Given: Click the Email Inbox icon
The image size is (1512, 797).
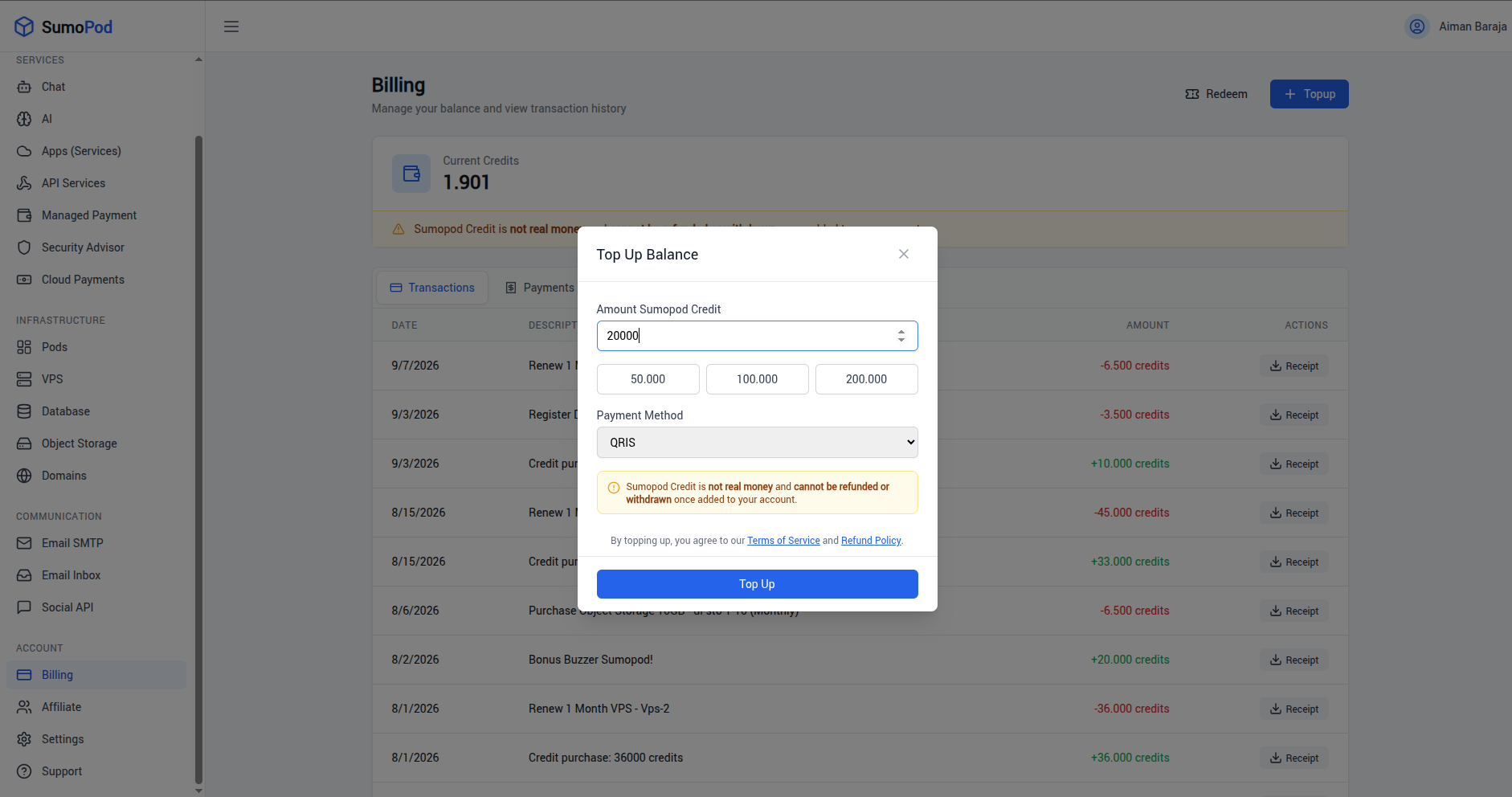Looking at the screenshot, I should (x=24, y=575).
